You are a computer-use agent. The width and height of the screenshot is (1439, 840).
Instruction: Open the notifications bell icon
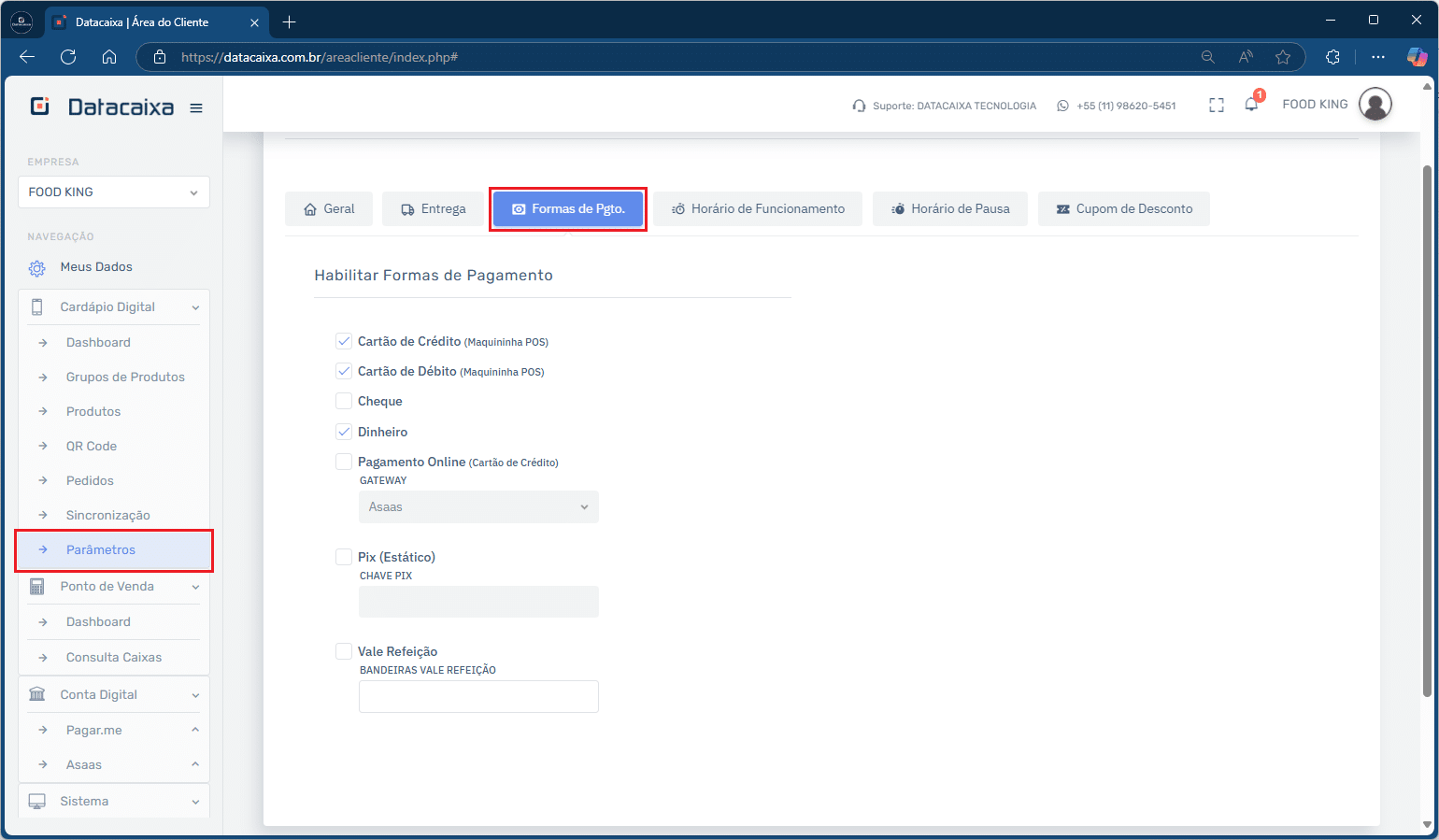click(1251, 105)
